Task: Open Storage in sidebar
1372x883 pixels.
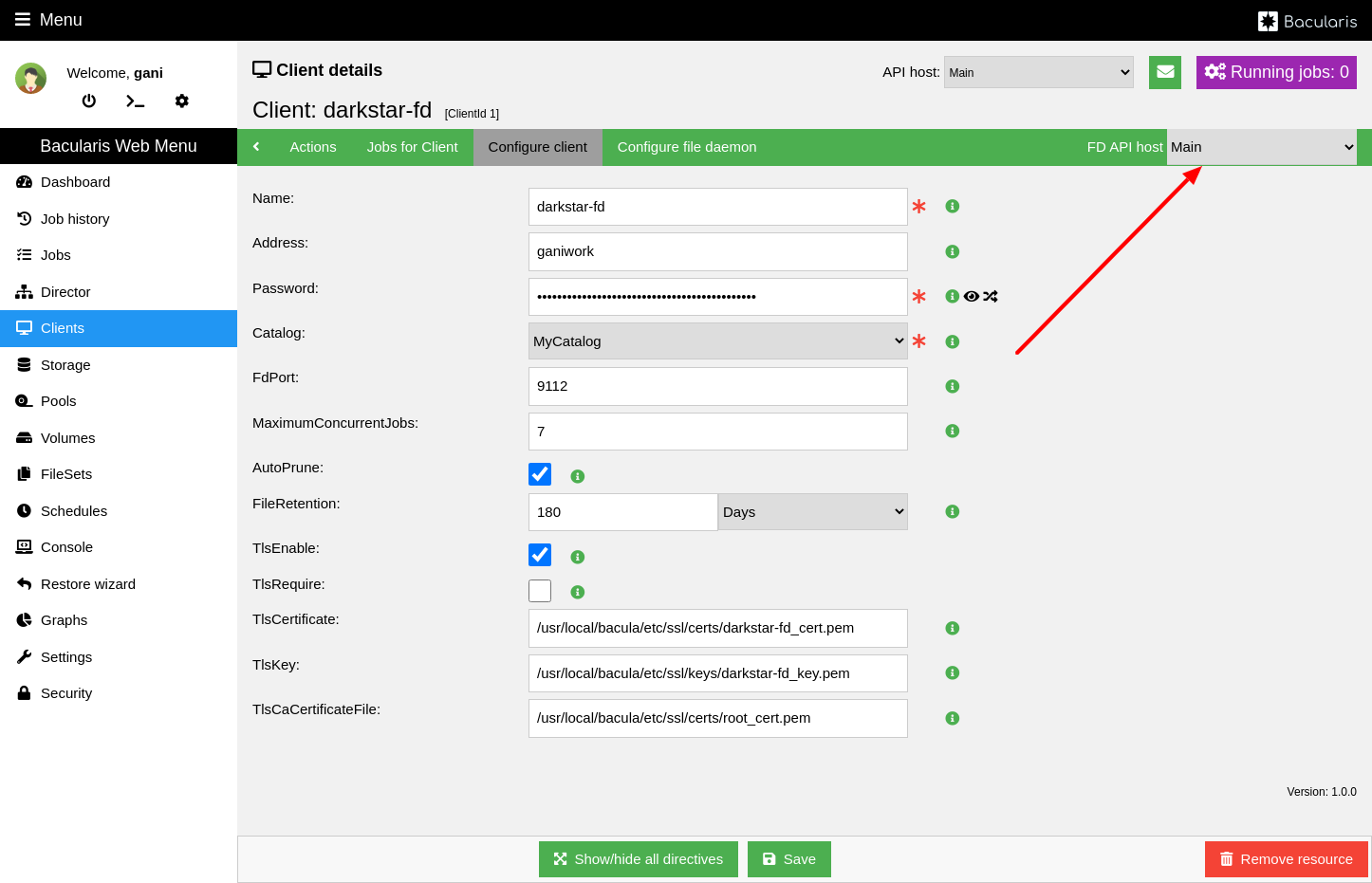Action: click(119, 365)
